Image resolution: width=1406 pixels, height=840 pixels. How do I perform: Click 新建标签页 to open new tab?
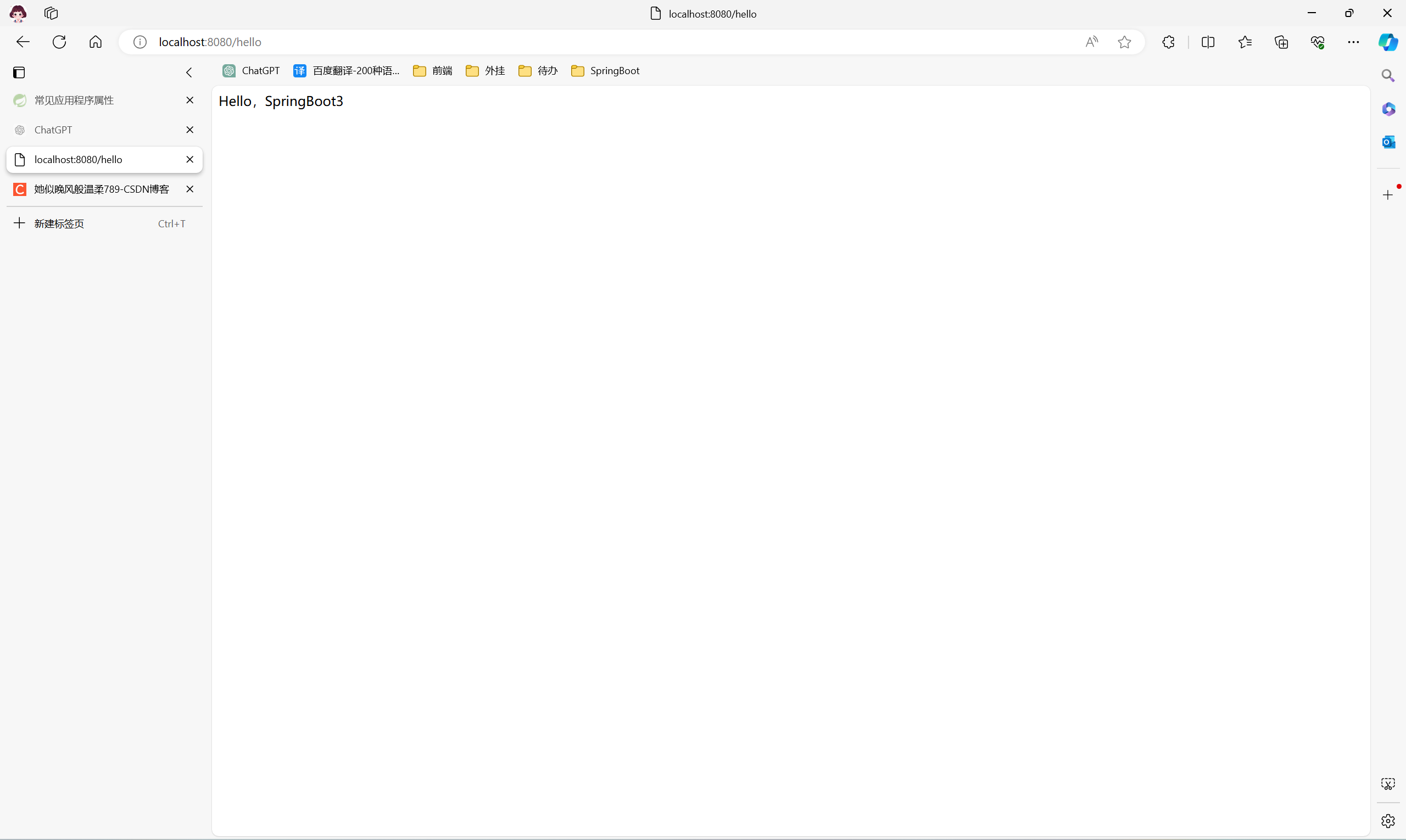coord(59,223)
